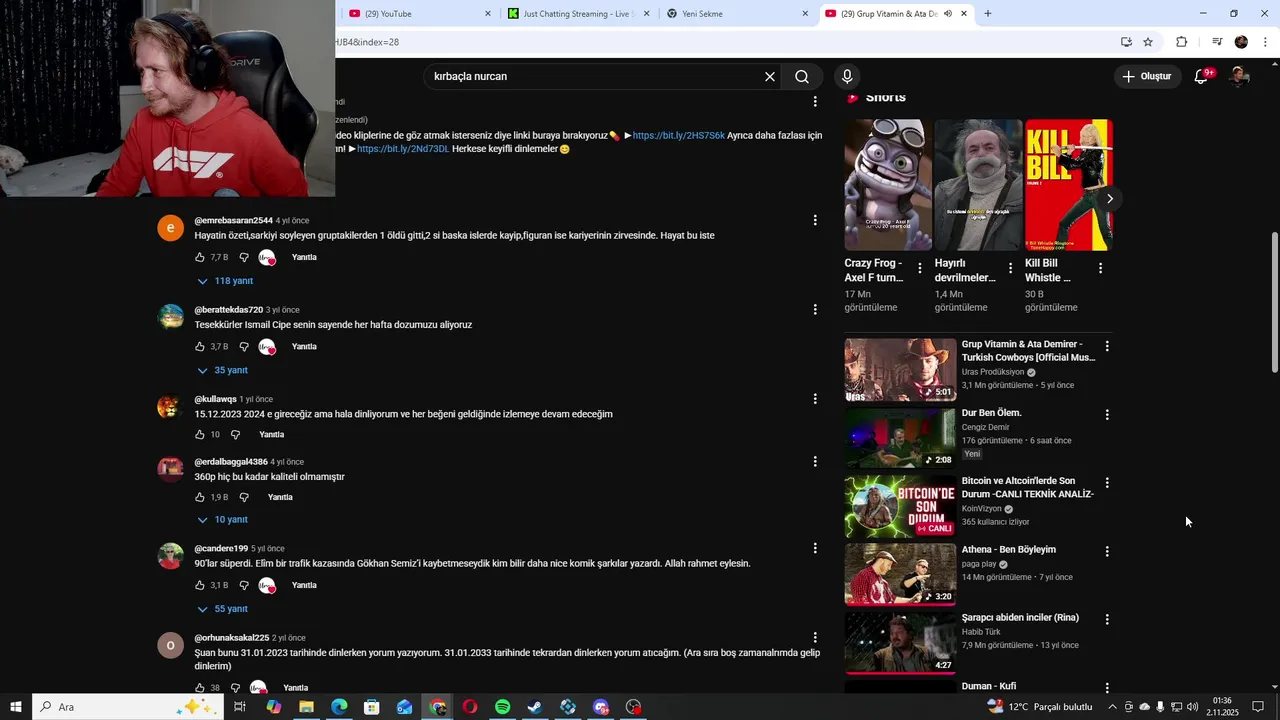Like the comment by @erdalbaggal4386
Screen dimensions: 1280x720
pos(200,497)
